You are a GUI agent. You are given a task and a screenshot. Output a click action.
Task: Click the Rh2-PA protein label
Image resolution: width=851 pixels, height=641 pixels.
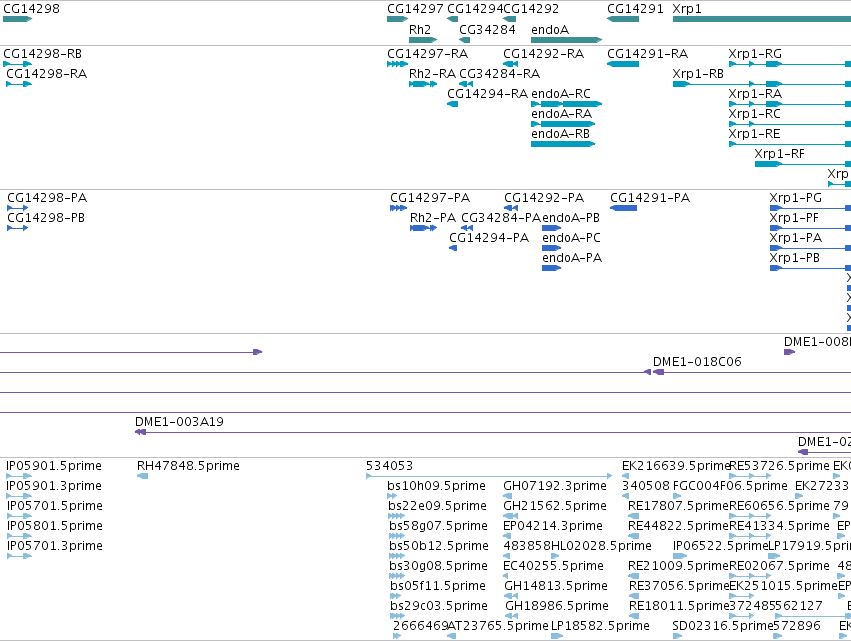[x=433, y=218]
